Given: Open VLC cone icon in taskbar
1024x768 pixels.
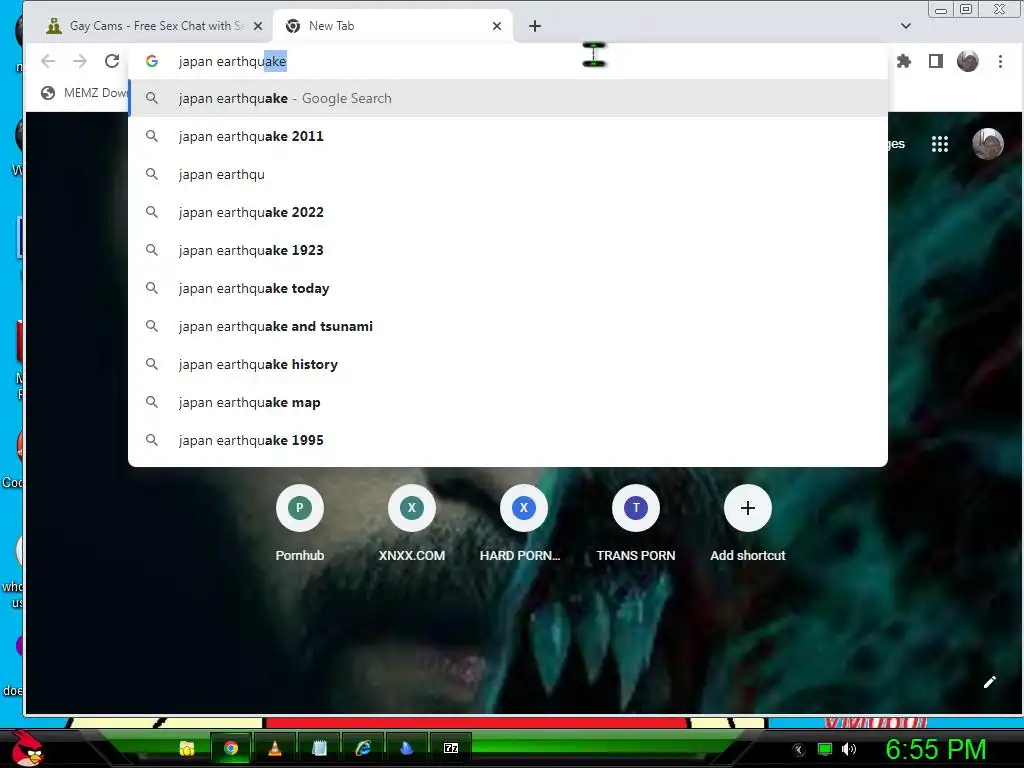Looking at the screenshot, I should click(275, 748).
